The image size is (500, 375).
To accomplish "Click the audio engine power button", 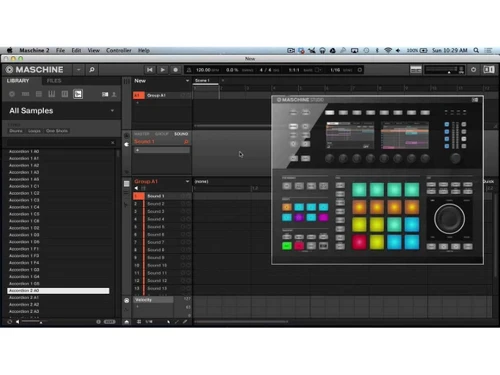I will (x=473, y=70).
